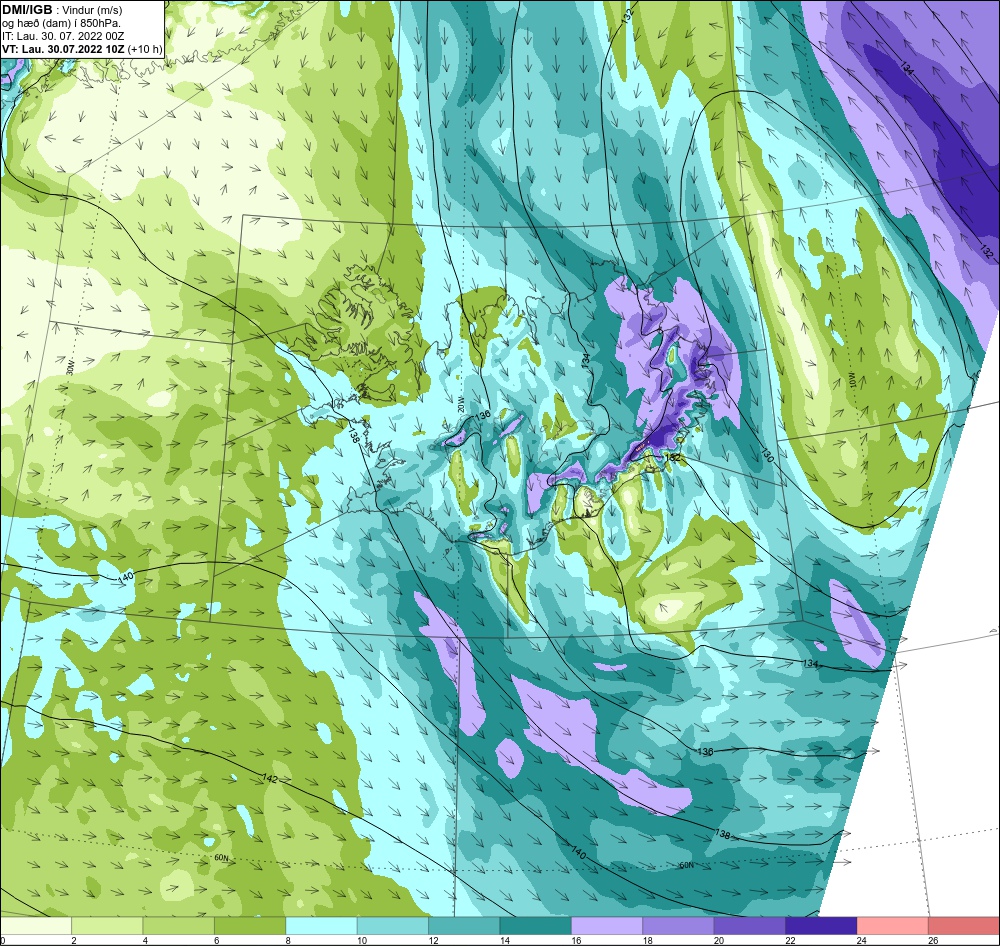This screenshot has width=1000, height=946.
Task: Click the legend scale value 16
Action: click(x=576, y=940)
